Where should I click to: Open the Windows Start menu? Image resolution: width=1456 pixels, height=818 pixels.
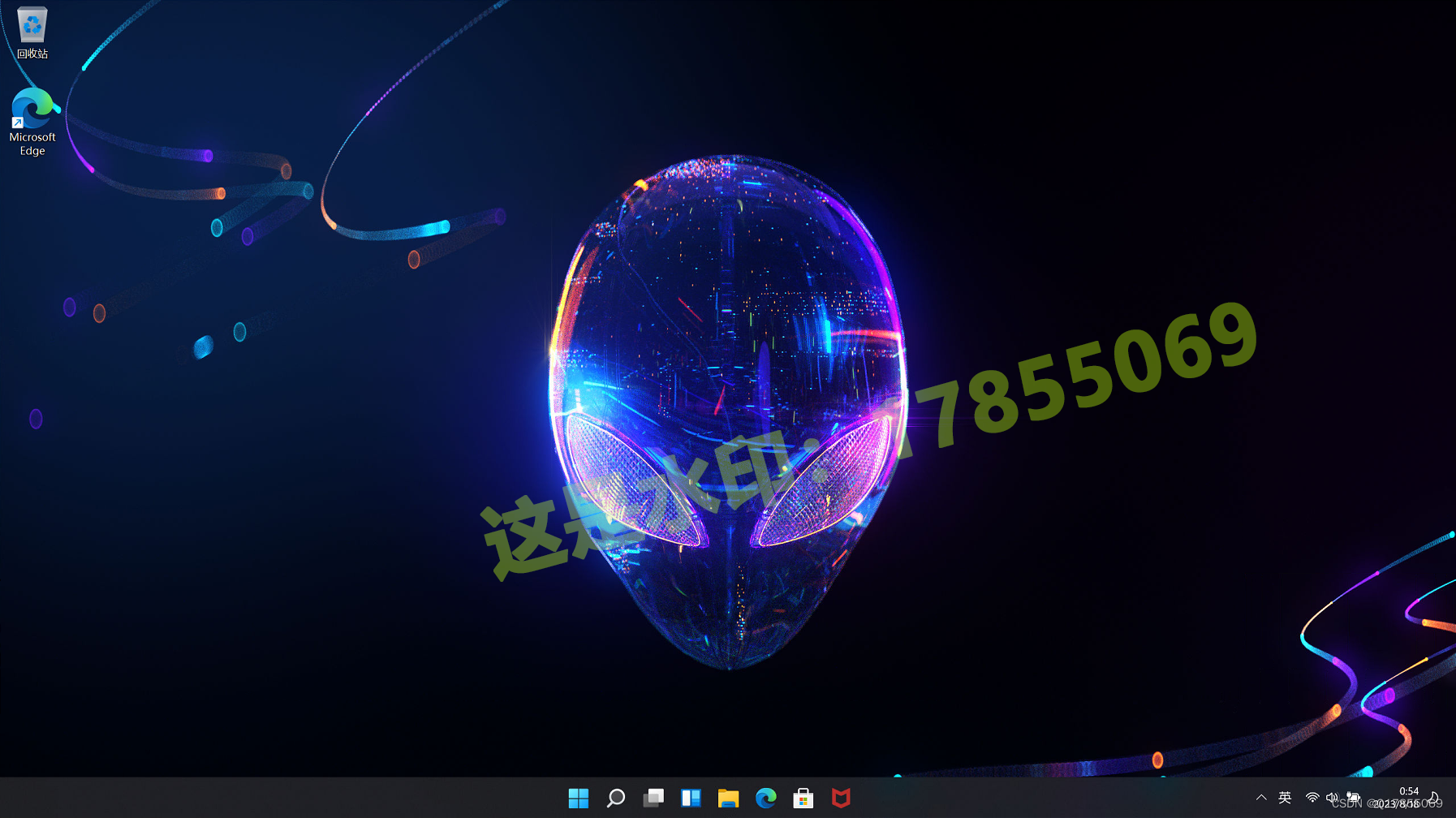pyautogui.click(x=579, y=799)
